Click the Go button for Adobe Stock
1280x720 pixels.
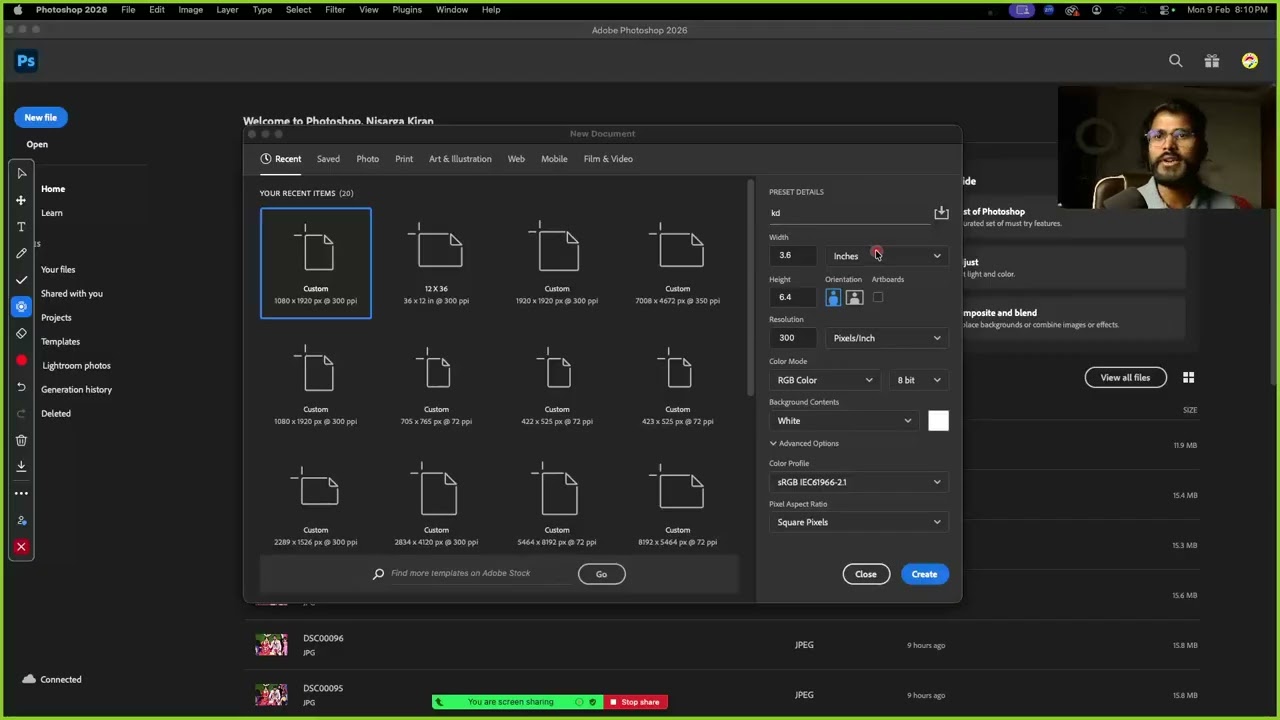click(601, 574)
